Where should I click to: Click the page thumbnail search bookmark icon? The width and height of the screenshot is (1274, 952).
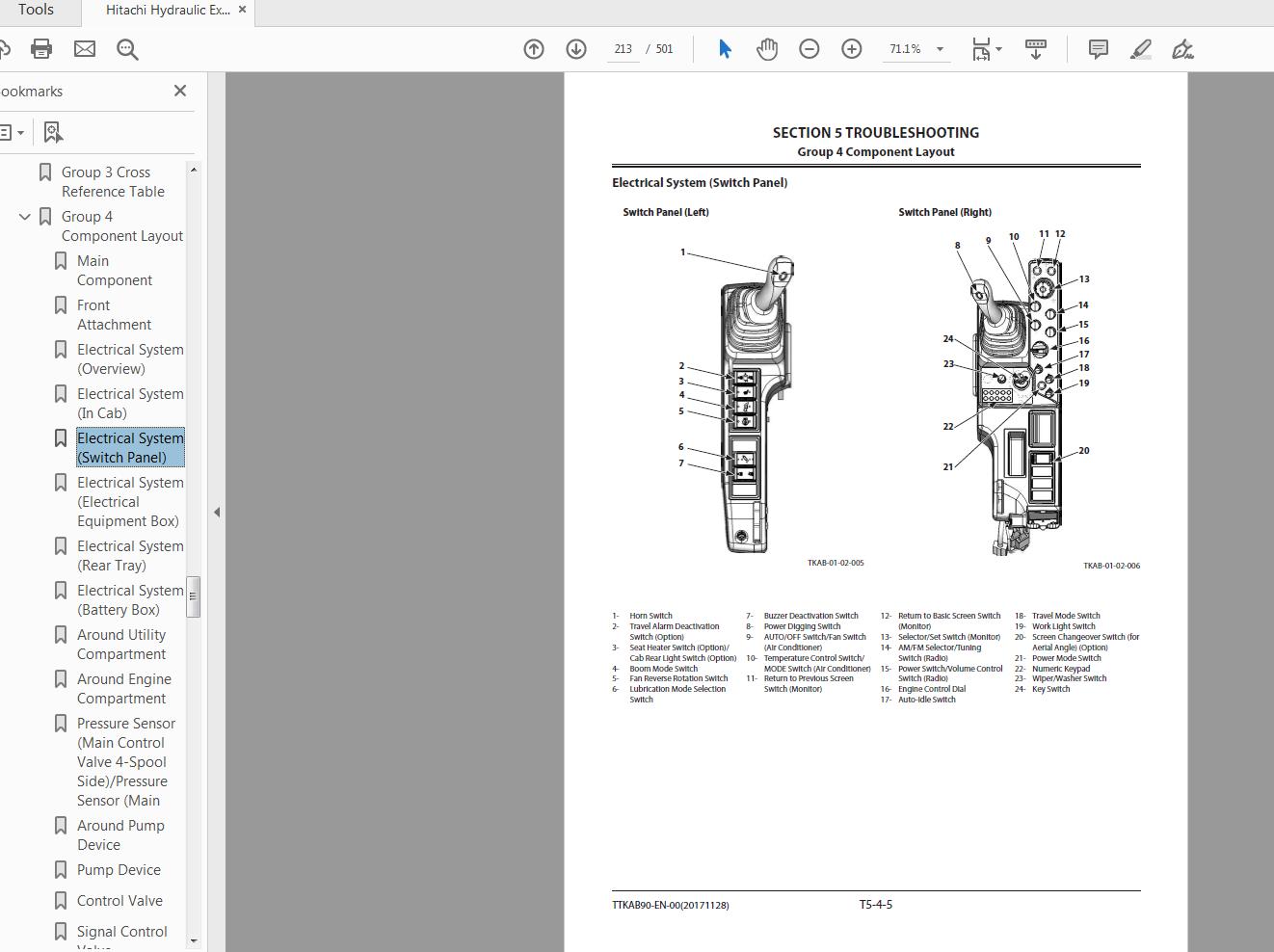tap(53, 131)
